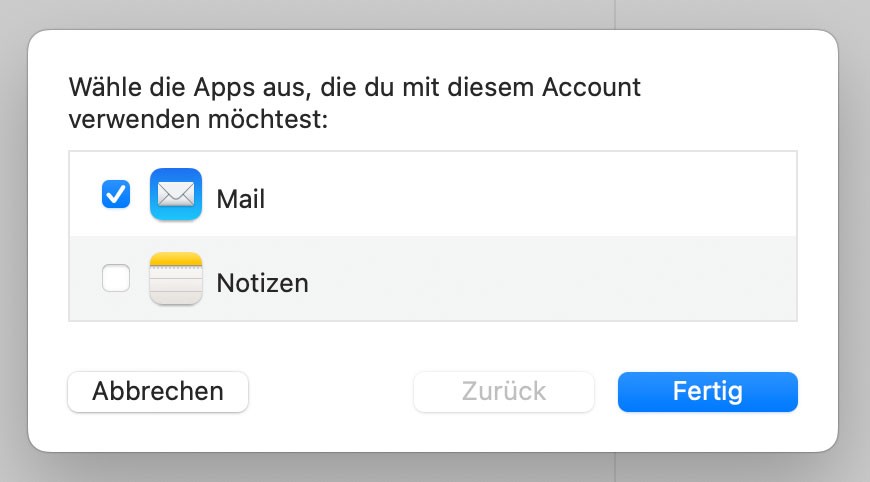Click the yellow Notizen notepad icon

click(175, 279)
